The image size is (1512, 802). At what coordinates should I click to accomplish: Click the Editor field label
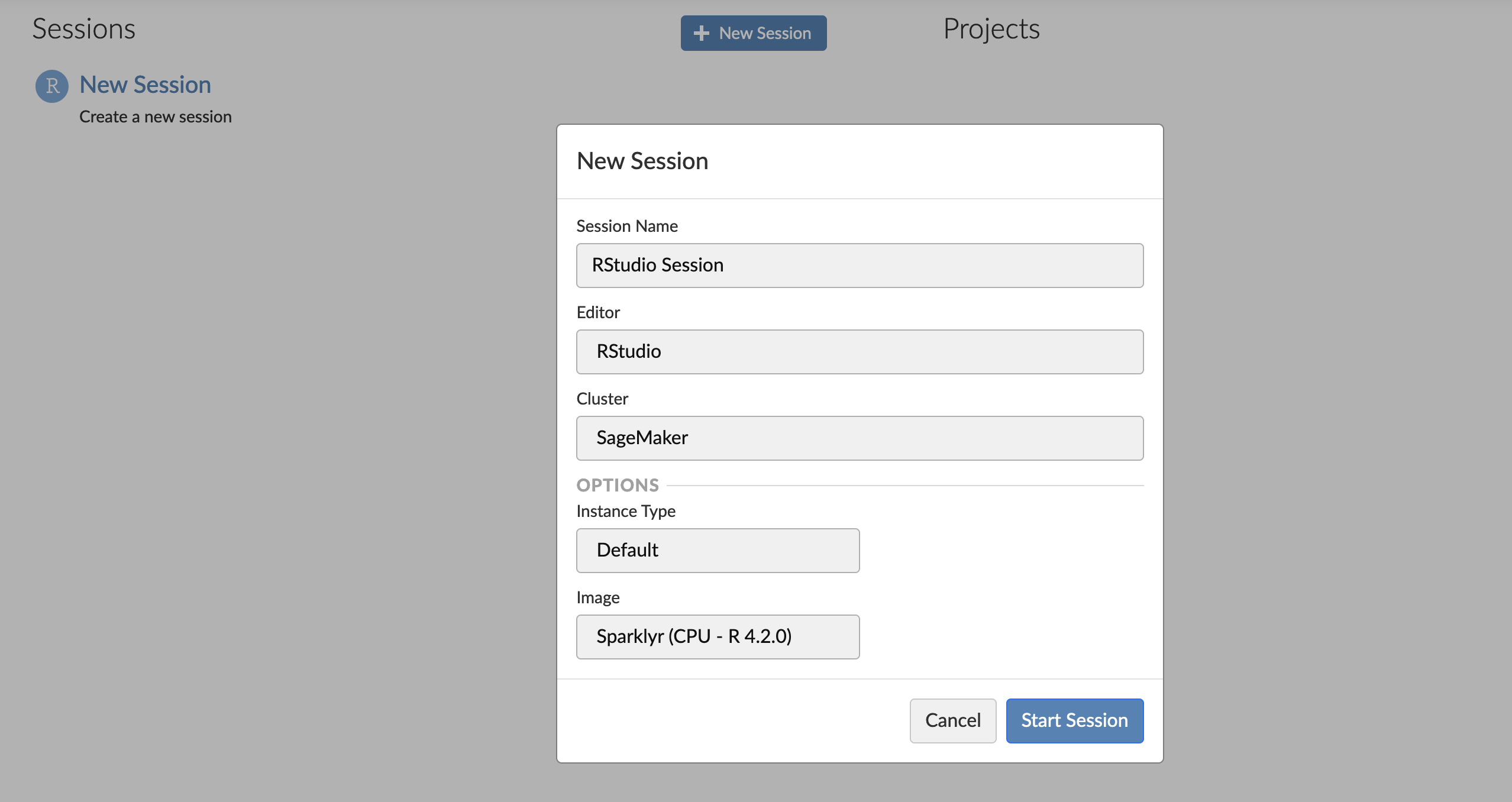tap(598, 312)
